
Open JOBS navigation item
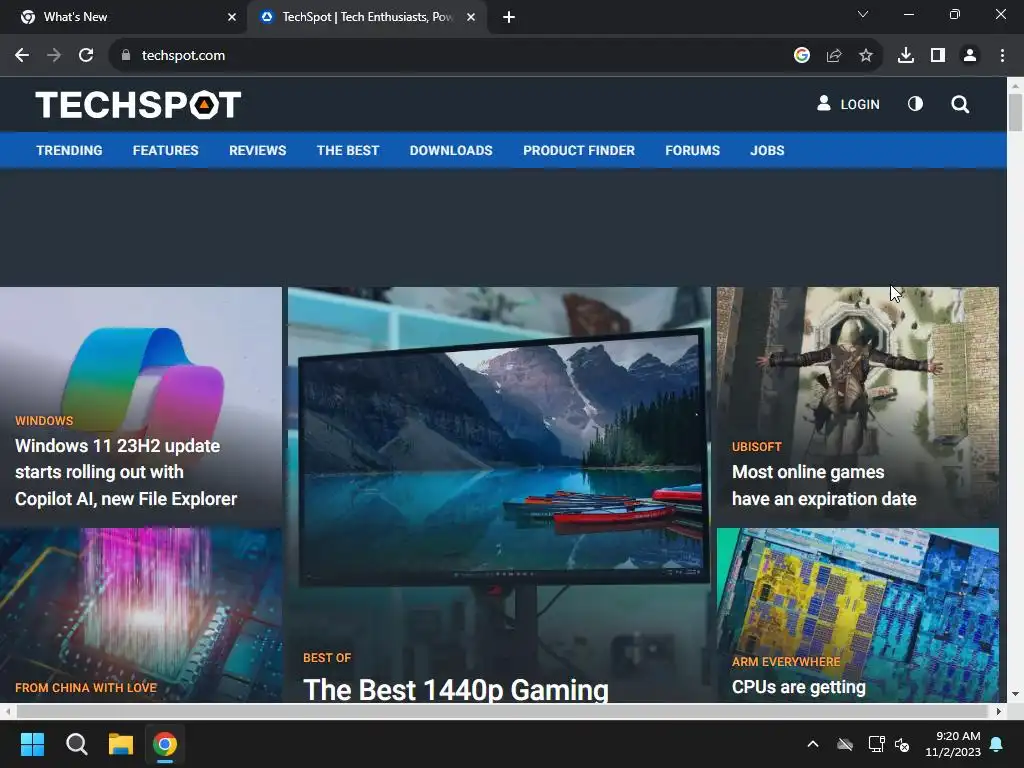click(767, 150)
